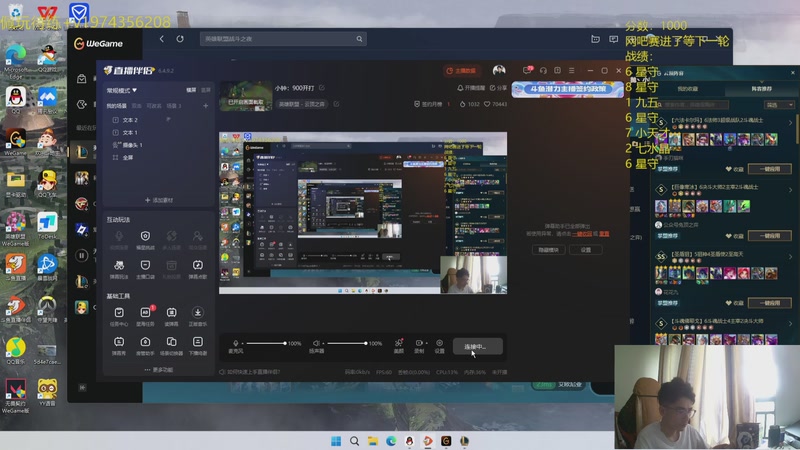Open the messages icon with red badge
The height and width of the screenshot is (450, 800).
pos(528,70)
